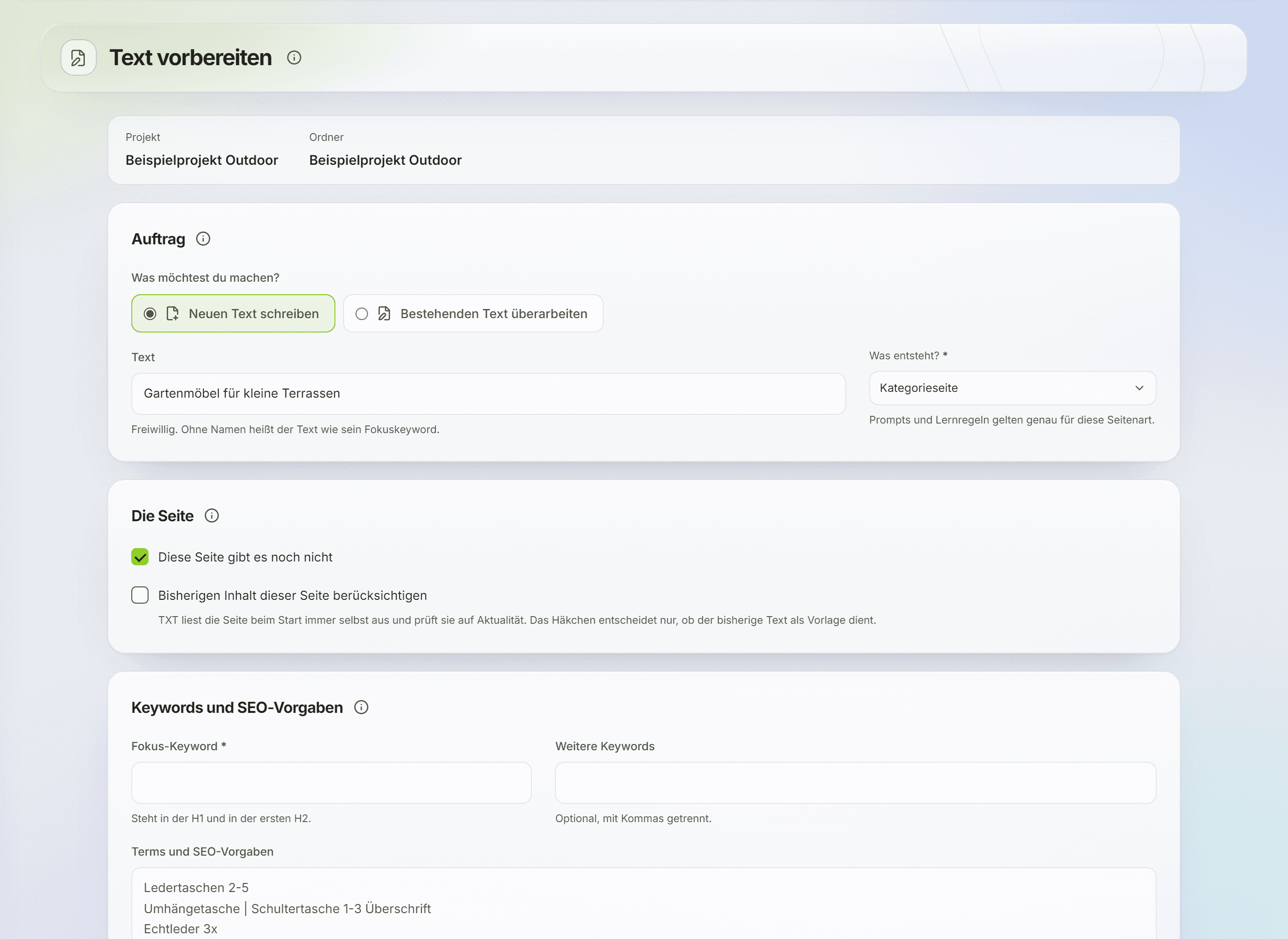Click into the Weitere Keywords input field
1288x939 pixels.
pos(855,783)
